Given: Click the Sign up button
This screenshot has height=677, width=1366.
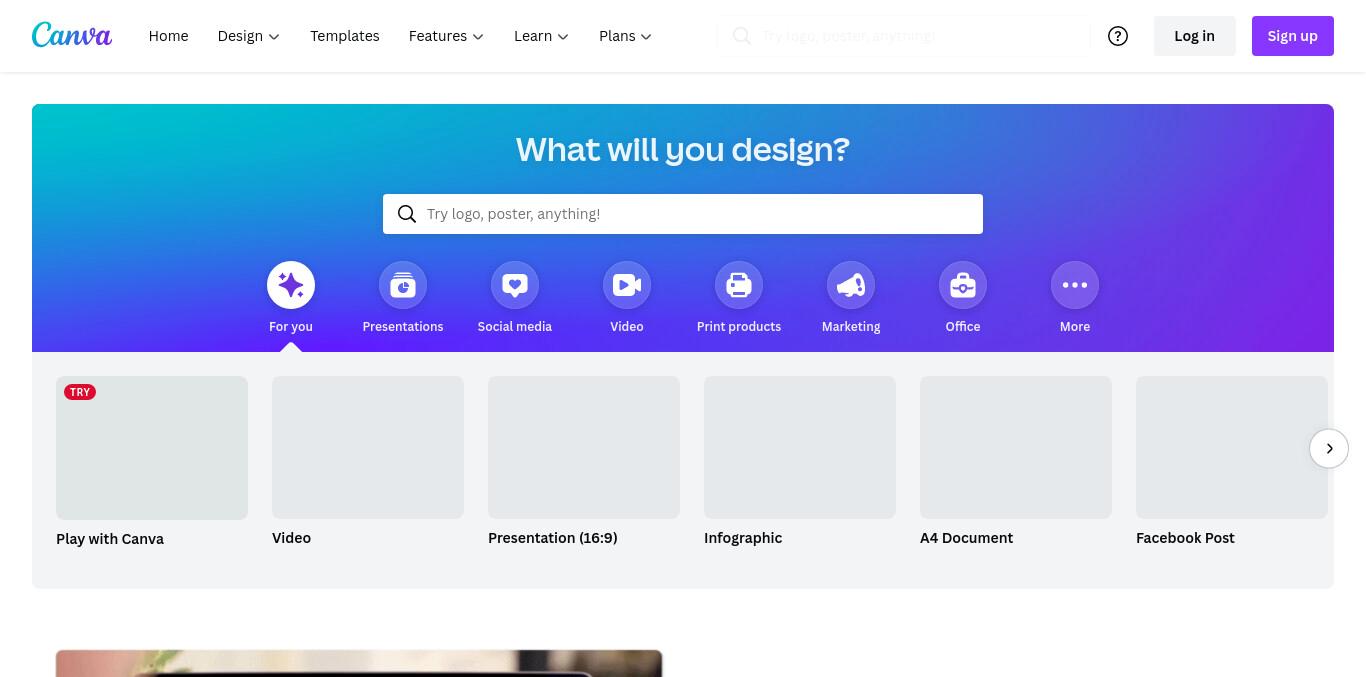Looking at the screenshot, I should point(1293,36).
